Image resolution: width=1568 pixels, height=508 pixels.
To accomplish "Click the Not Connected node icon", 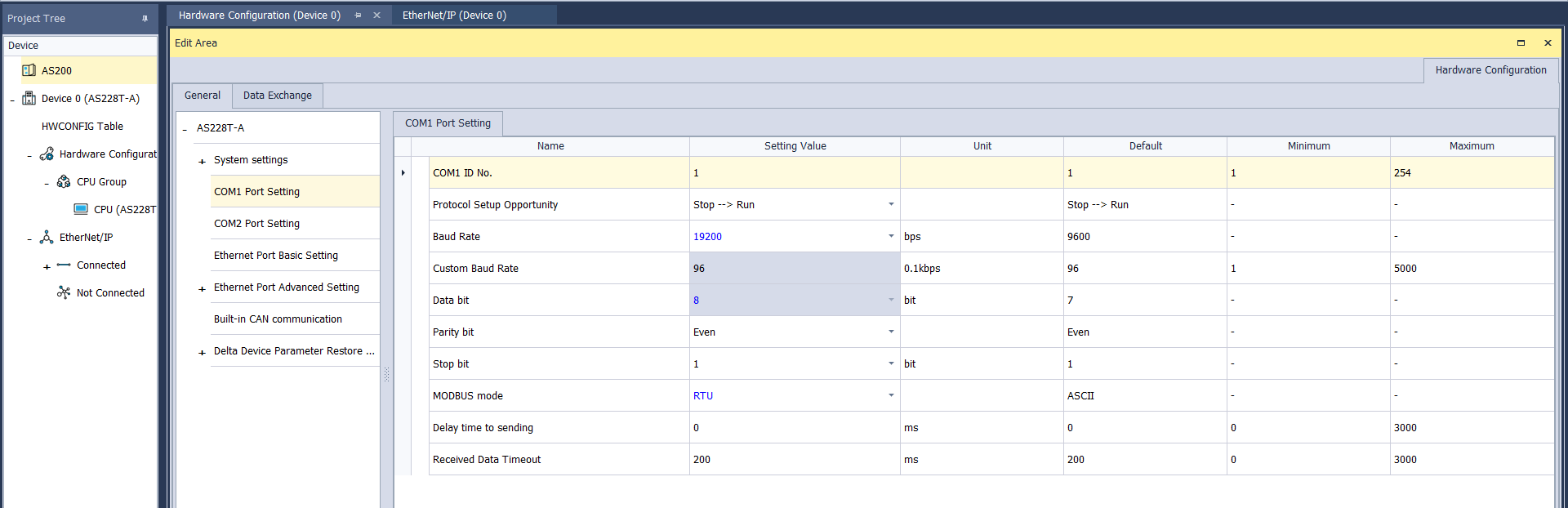I will [x=64, y=292].
